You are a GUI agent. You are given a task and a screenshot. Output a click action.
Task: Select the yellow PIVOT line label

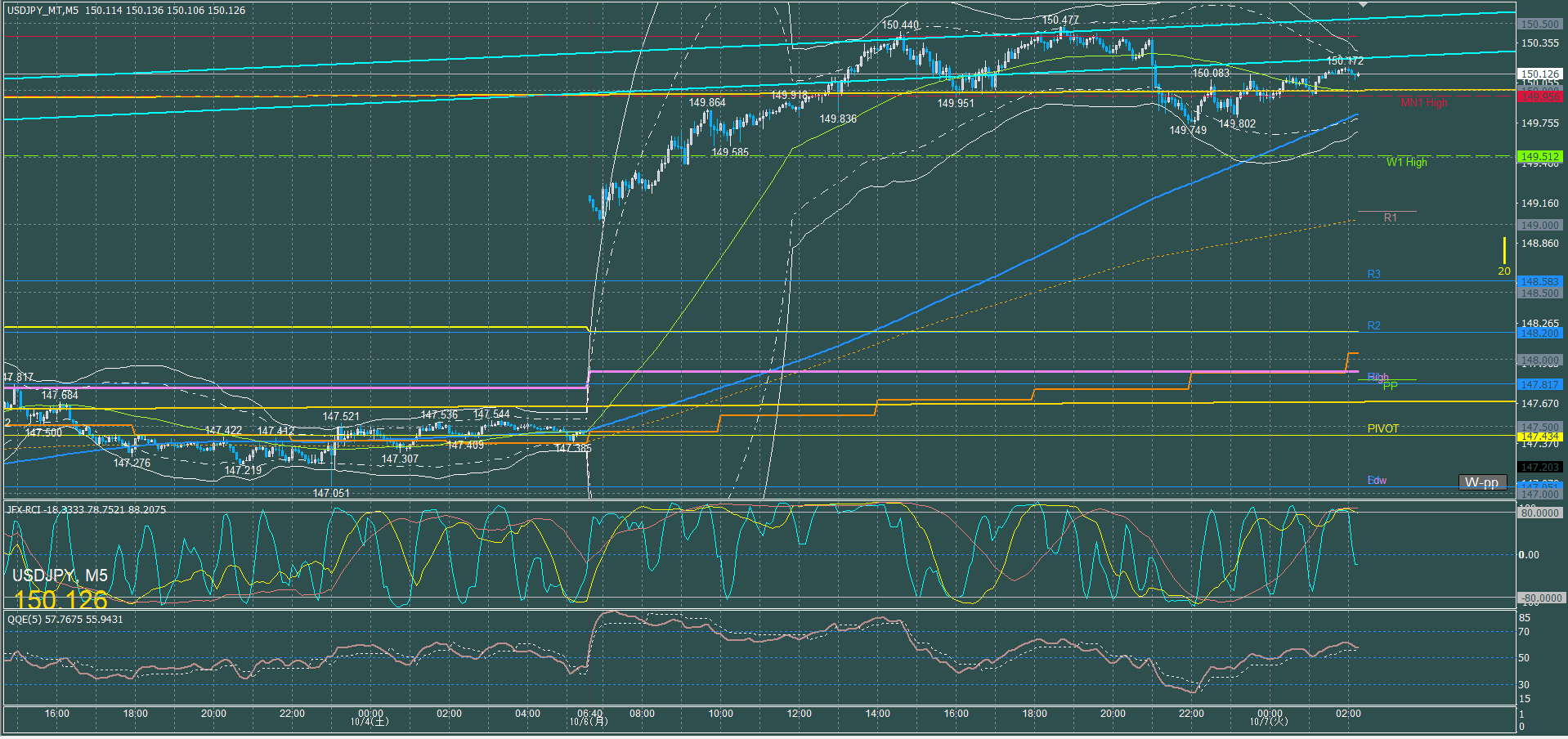click(1382, 429)
